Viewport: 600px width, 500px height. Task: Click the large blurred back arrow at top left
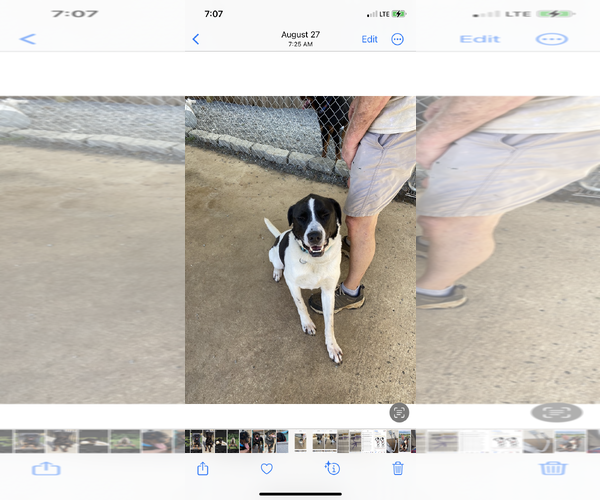pos(28,39)
